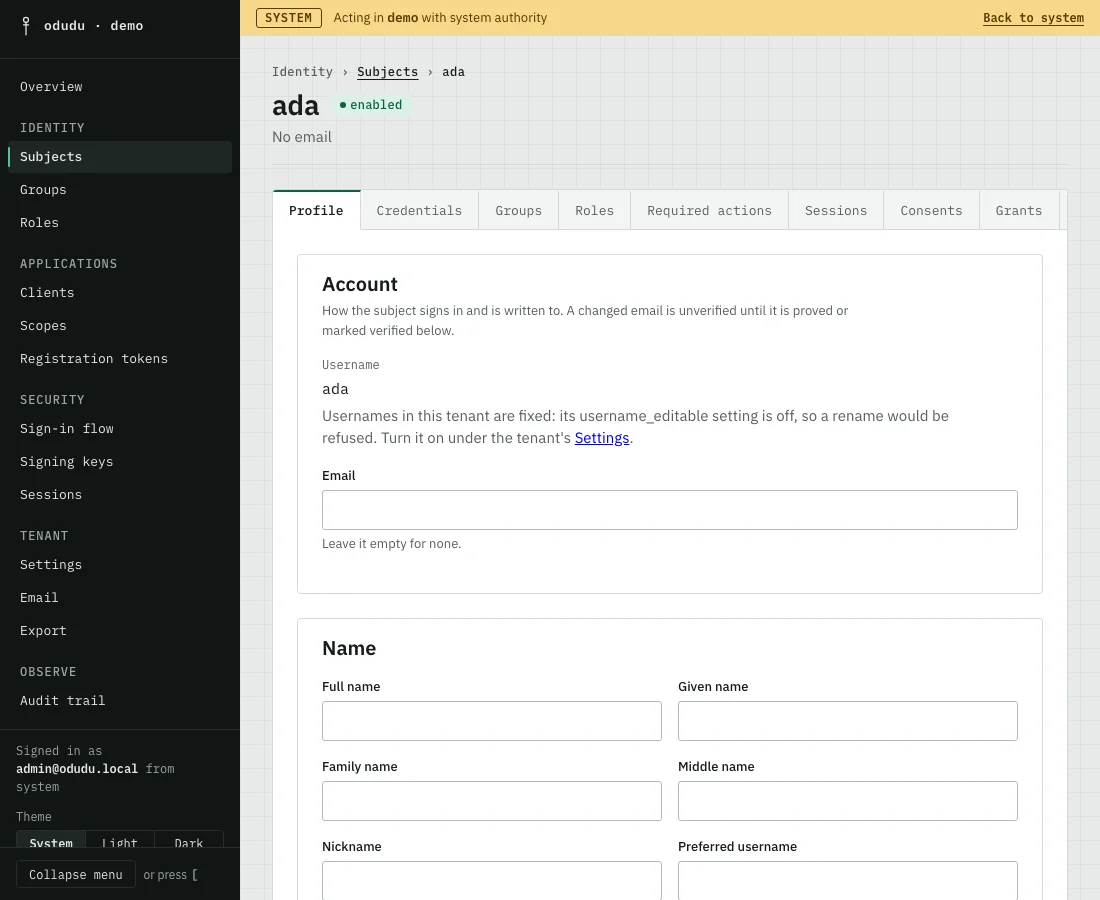This screenshot has width=1100, height=900.
Task: Switch to the Sessions tab
Action: (836, 211)
